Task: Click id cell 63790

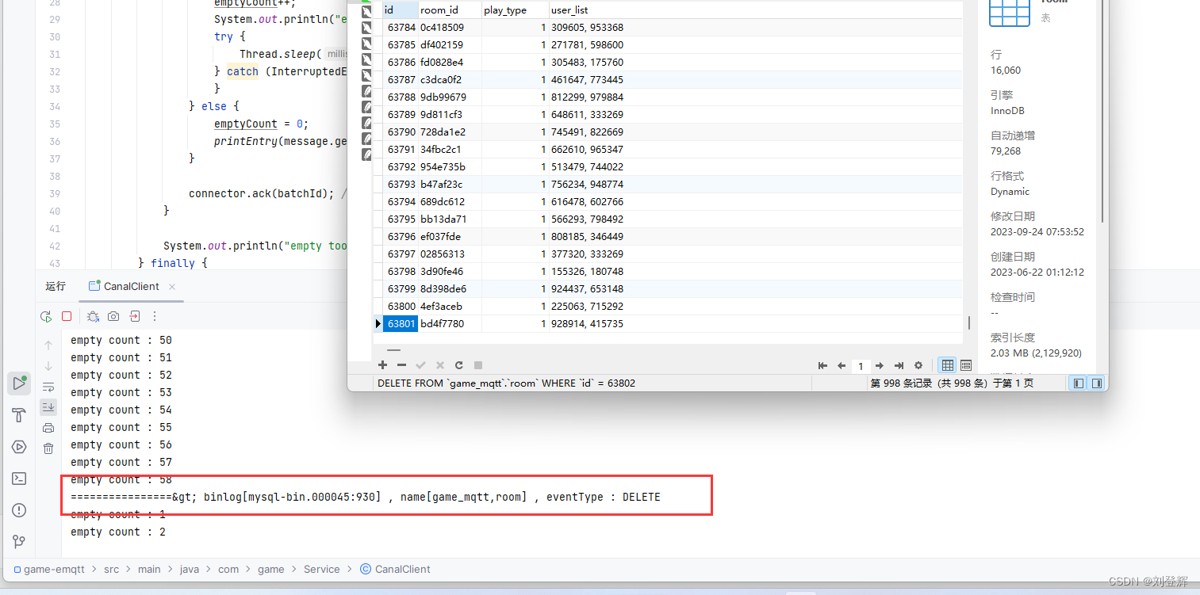Action: coord(400,132)
